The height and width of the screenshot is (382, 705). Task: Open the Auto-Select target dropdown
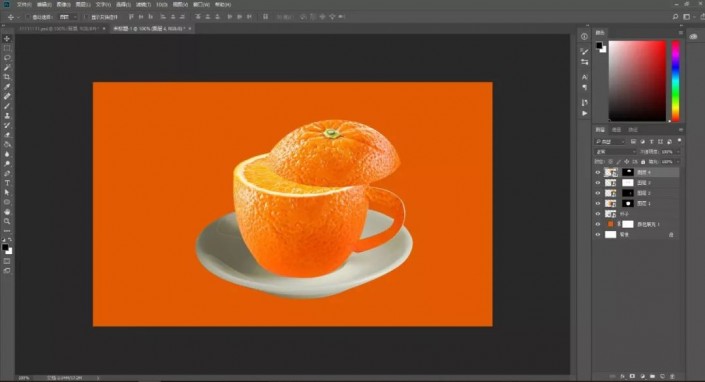pos(68,17)
